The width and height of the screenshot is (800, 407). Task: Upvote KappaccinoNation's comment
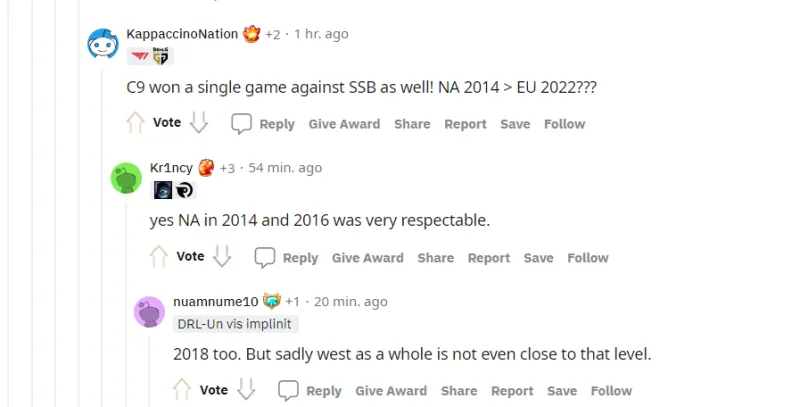(136, 123)
